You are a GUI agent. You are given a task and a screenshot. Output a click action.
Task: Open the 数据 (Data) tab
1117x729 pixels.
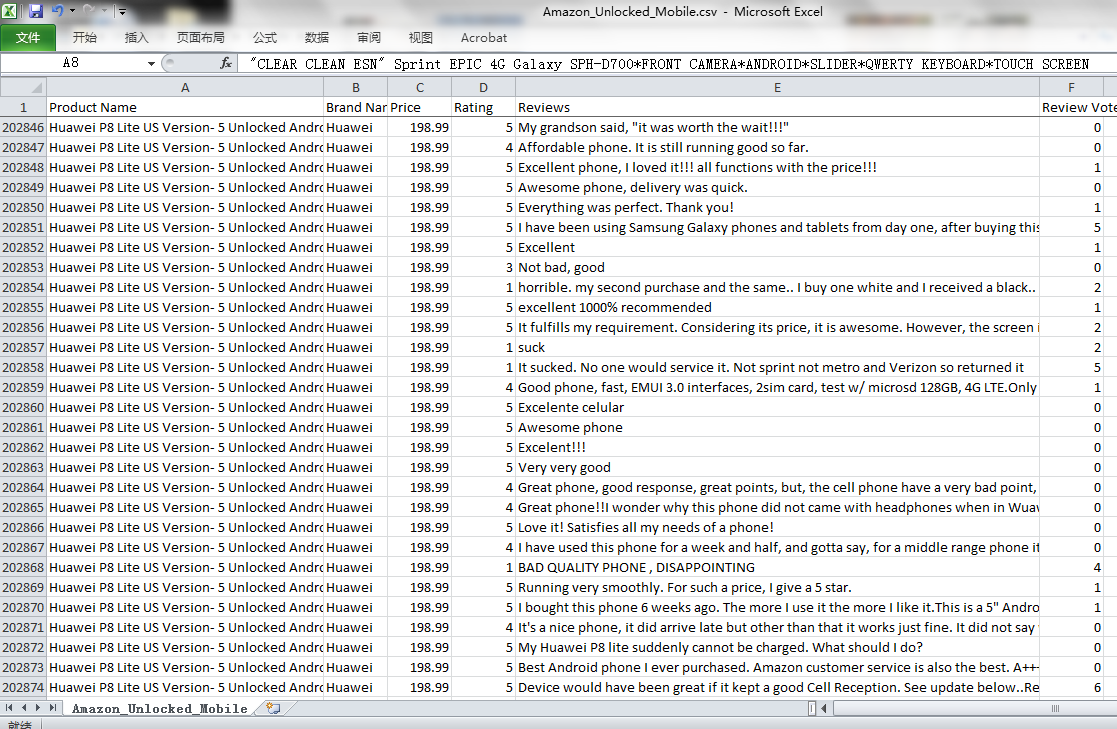pos(317,38)
